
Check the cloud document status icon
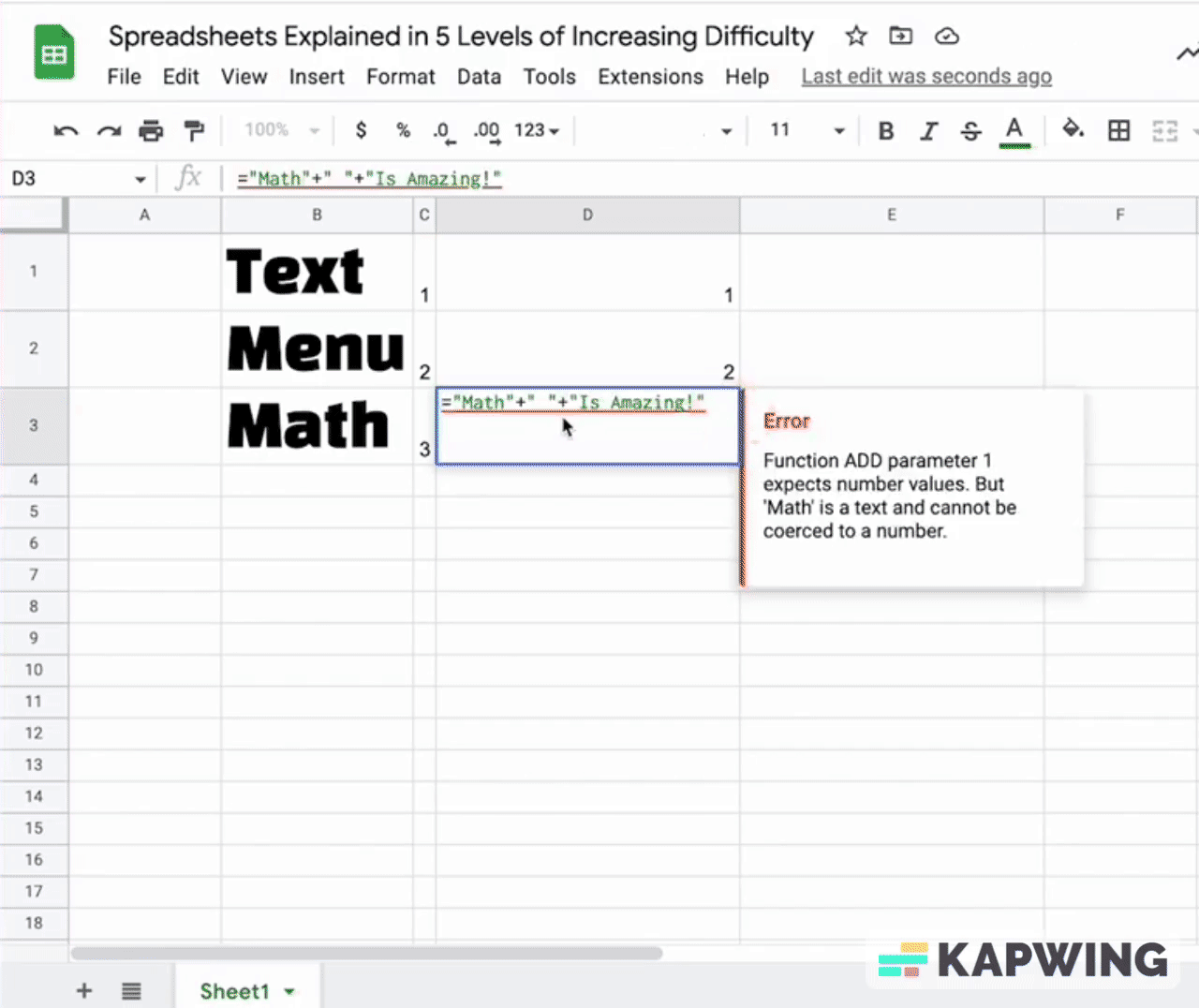click(947, 36)
